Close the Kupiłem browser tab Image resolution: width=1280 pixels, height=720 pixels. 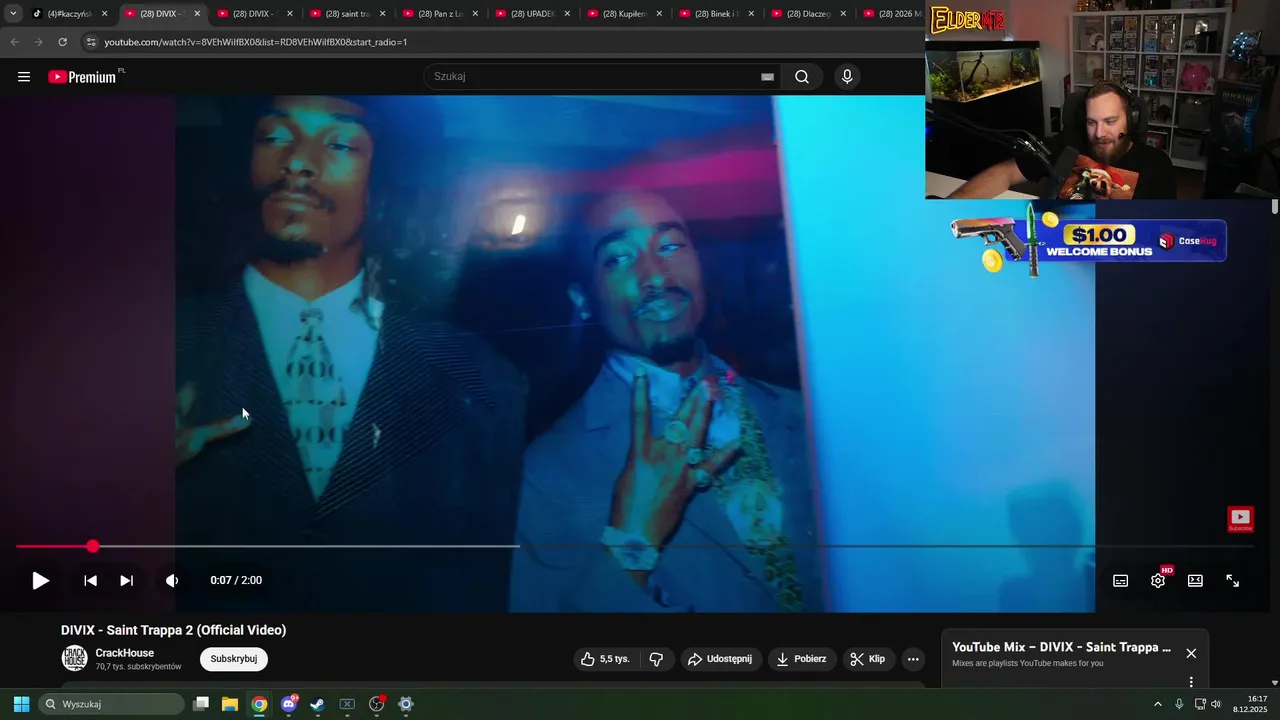pyautogui.click(x=659, y=14)
